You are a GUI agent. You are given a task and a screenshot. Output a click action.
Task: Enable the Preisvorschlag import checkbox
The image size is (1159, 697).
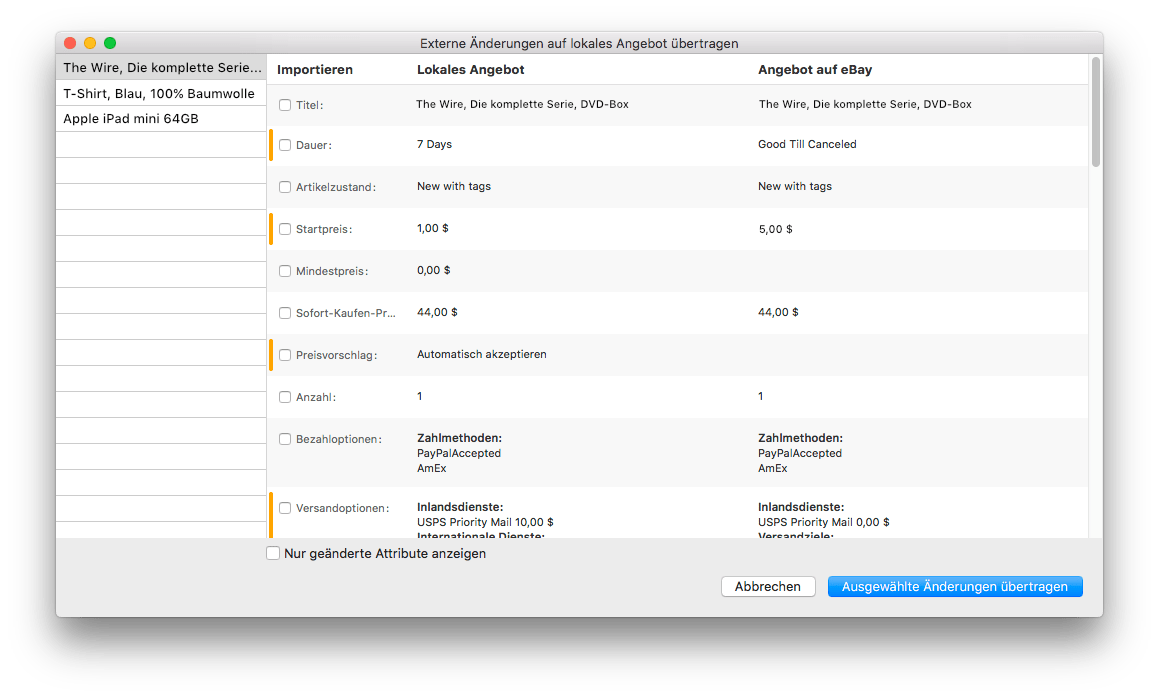click(x=285, y=356)
